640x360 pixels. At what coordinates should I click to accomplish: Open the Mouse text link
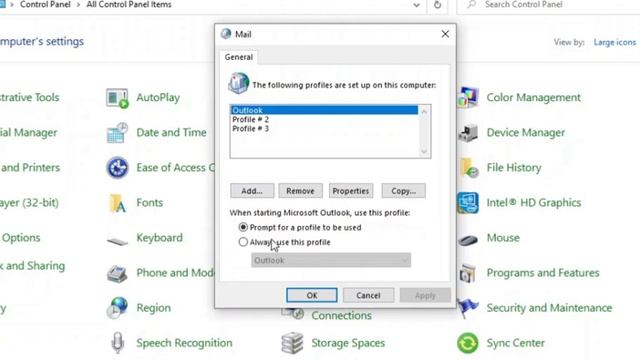click(x=503, y=238)
